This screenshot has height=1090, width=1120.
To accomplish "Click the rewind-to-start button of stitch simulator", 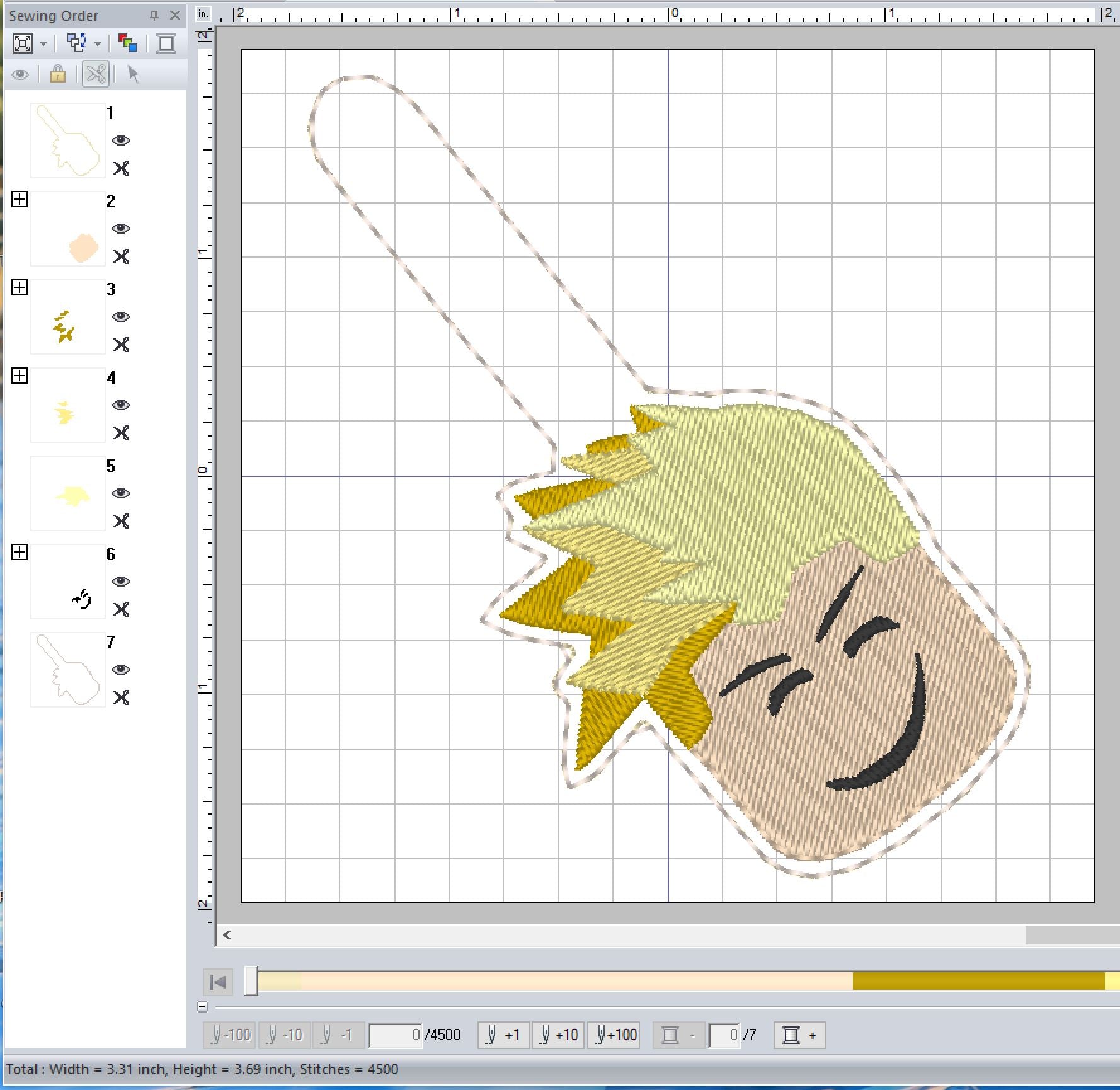I will point(218,982).
